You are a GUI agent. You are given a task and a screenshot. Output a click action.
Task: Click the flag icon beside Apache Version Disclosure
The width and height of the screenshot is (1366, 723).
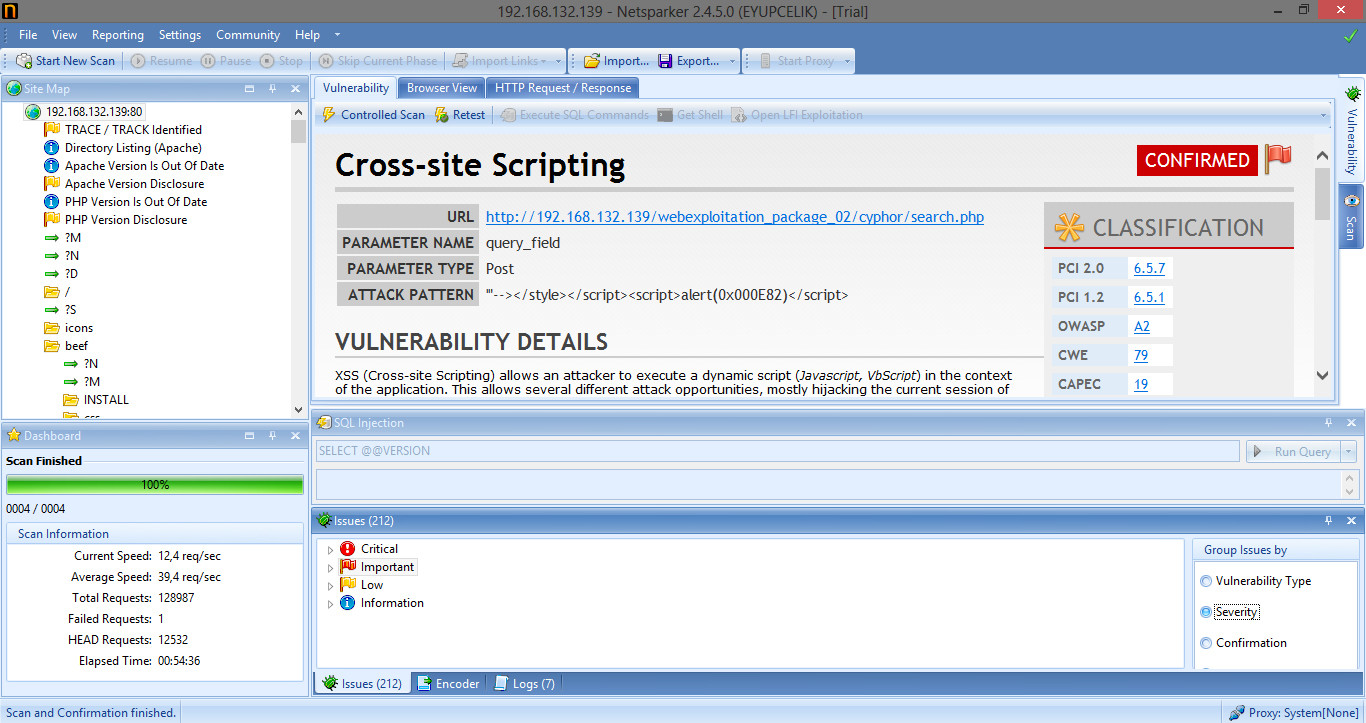tap(52, 184)
